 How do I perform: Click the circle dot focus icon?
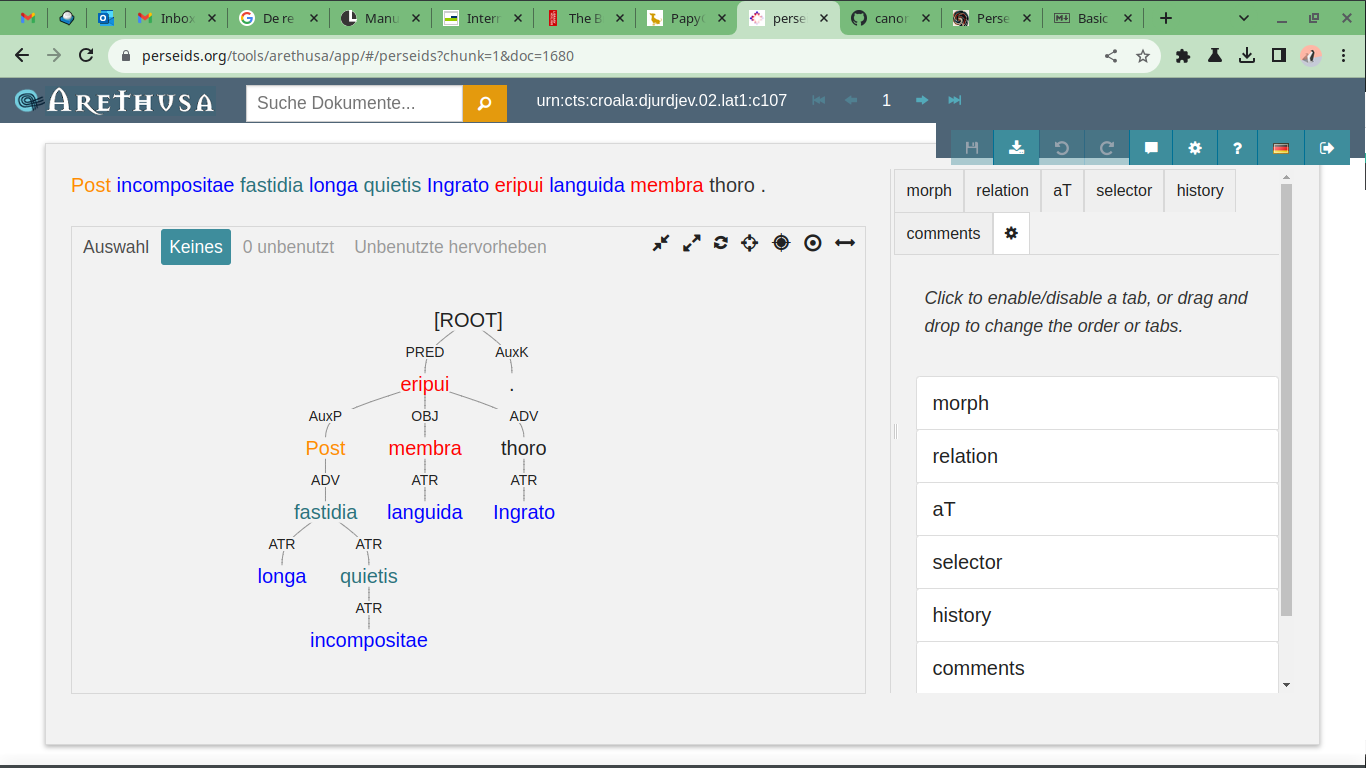coord(813,243)
